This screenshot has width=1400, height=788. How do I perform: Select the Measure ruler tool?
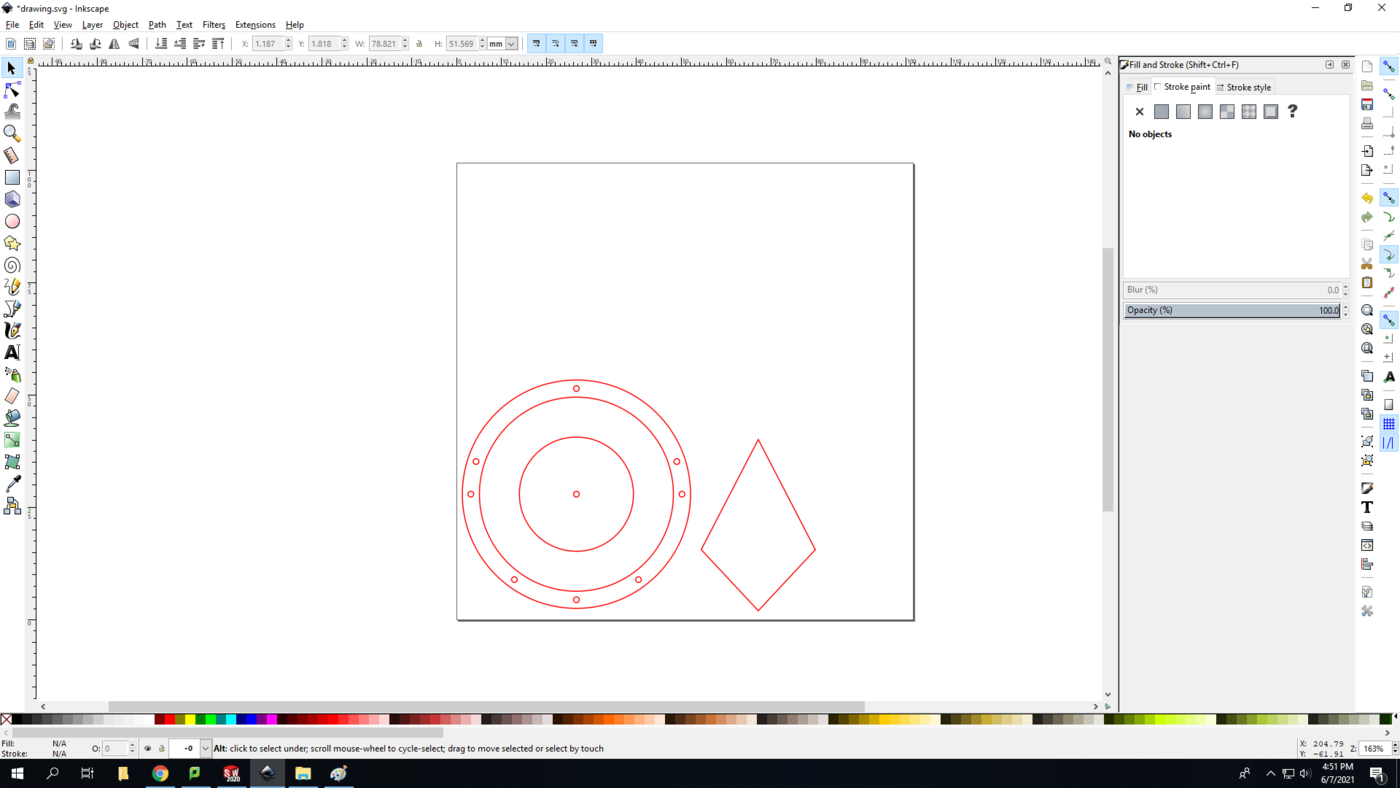click(12, 155)
